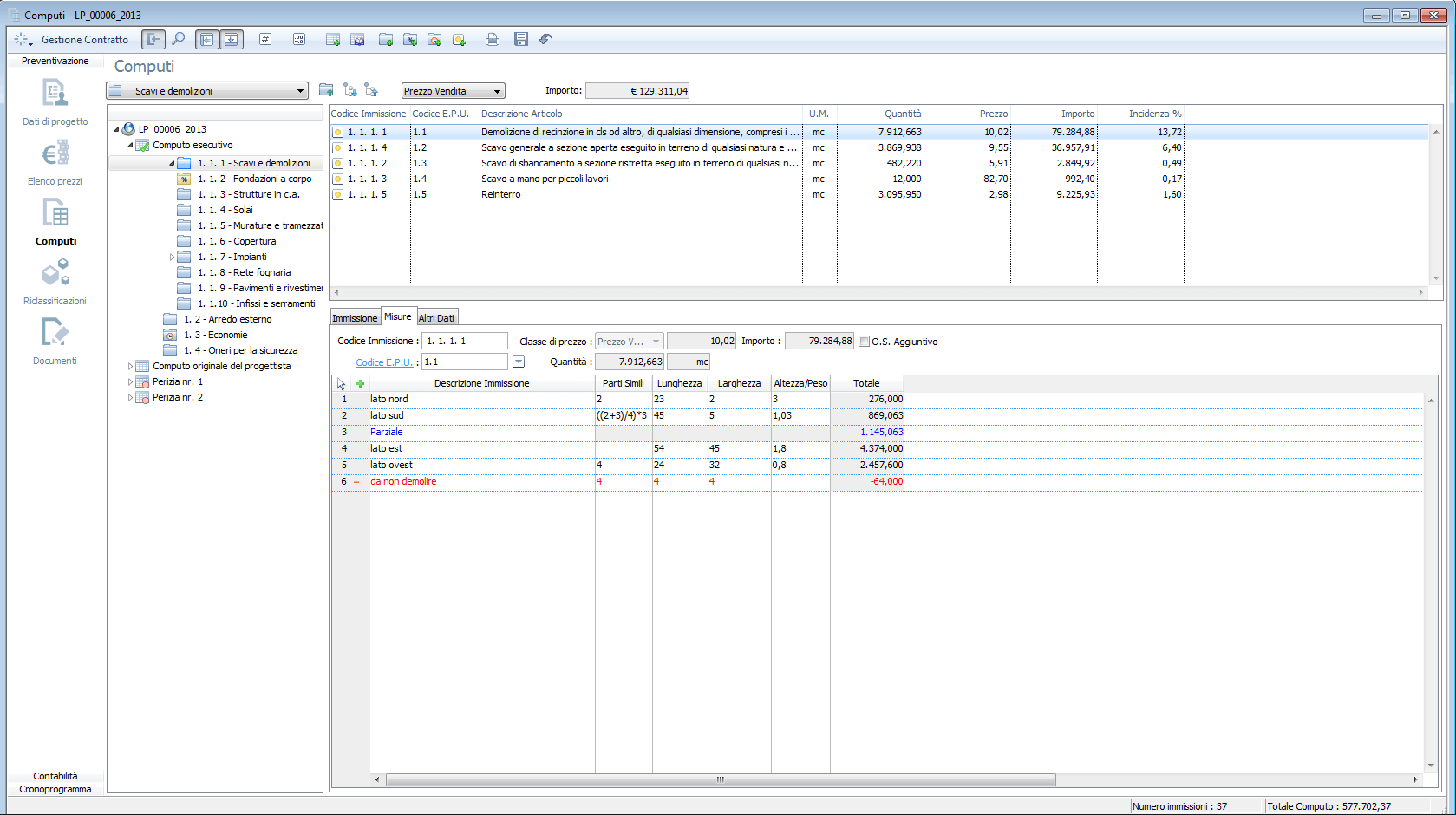Click green plus to add measurement row
The height and width of the screenshot is (815, 1456).
point(360,383)
